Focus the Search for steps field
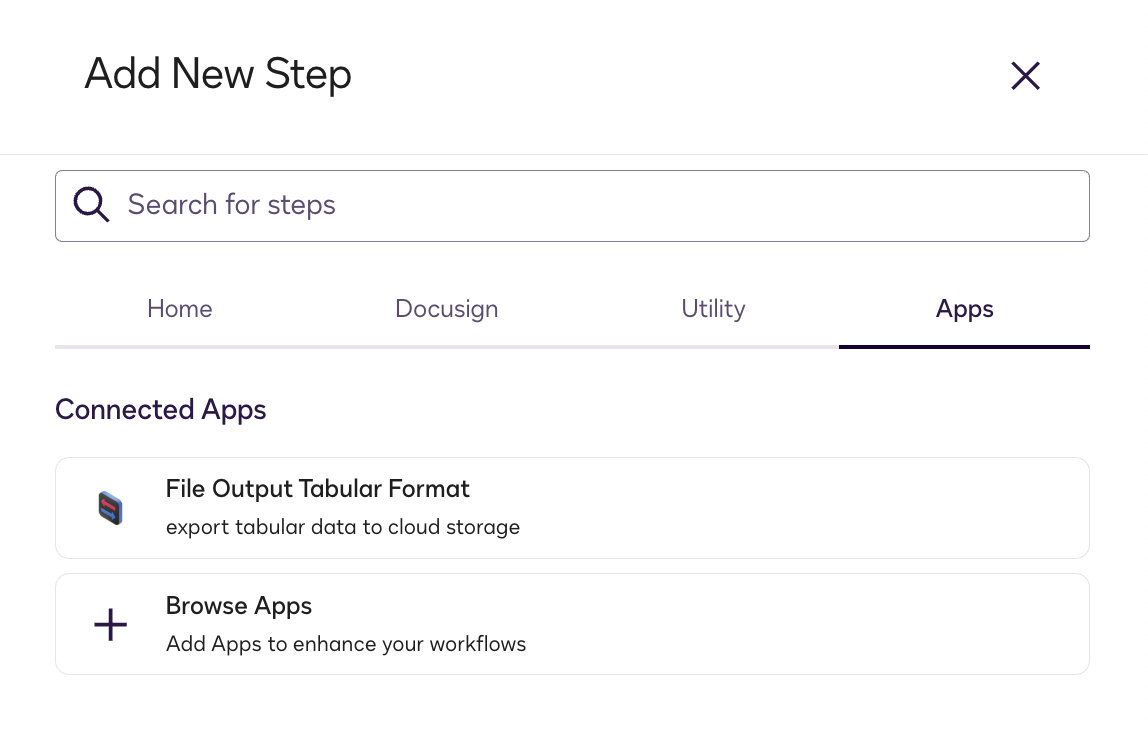1148x734 pixels. click(572, 206)
